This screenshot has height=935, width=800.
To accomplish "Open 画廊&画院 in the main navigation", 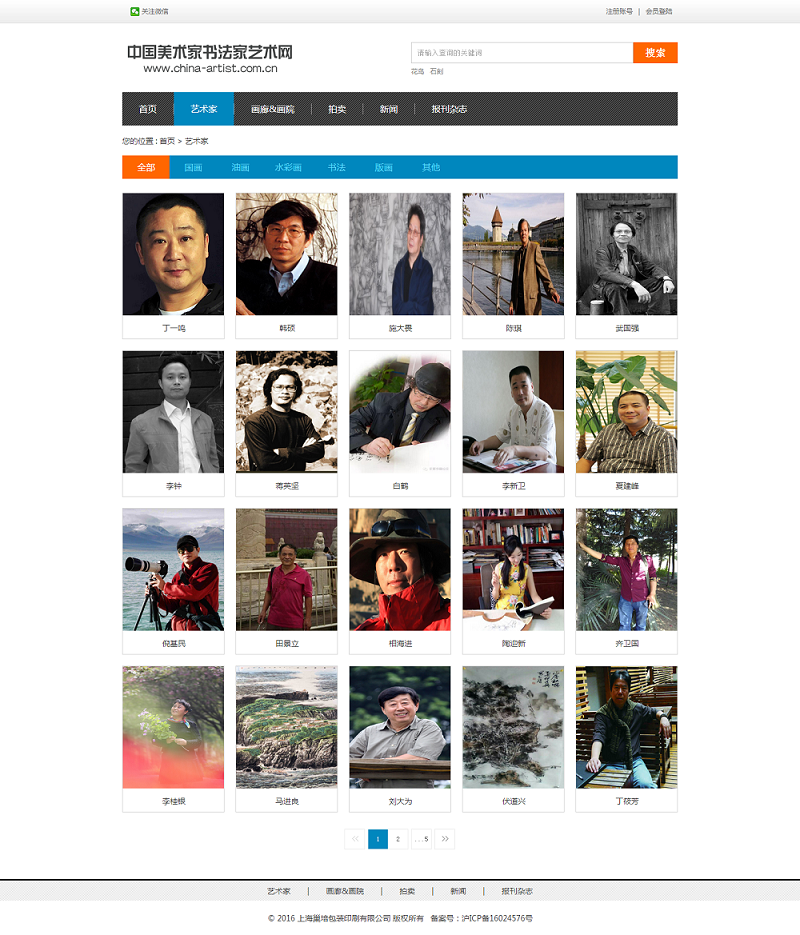I will [272, 109].
